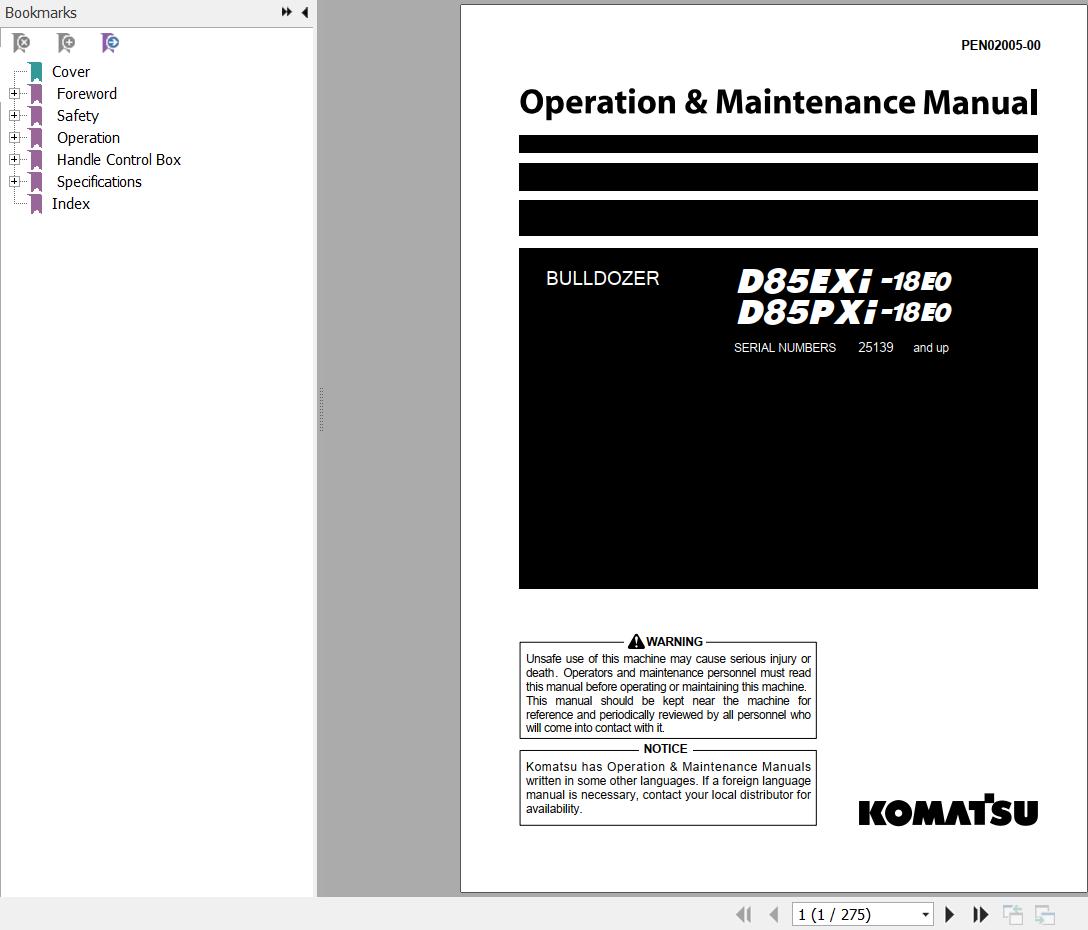Go to the last page
The image size is (1088, 930).
(x=980, y=915)
